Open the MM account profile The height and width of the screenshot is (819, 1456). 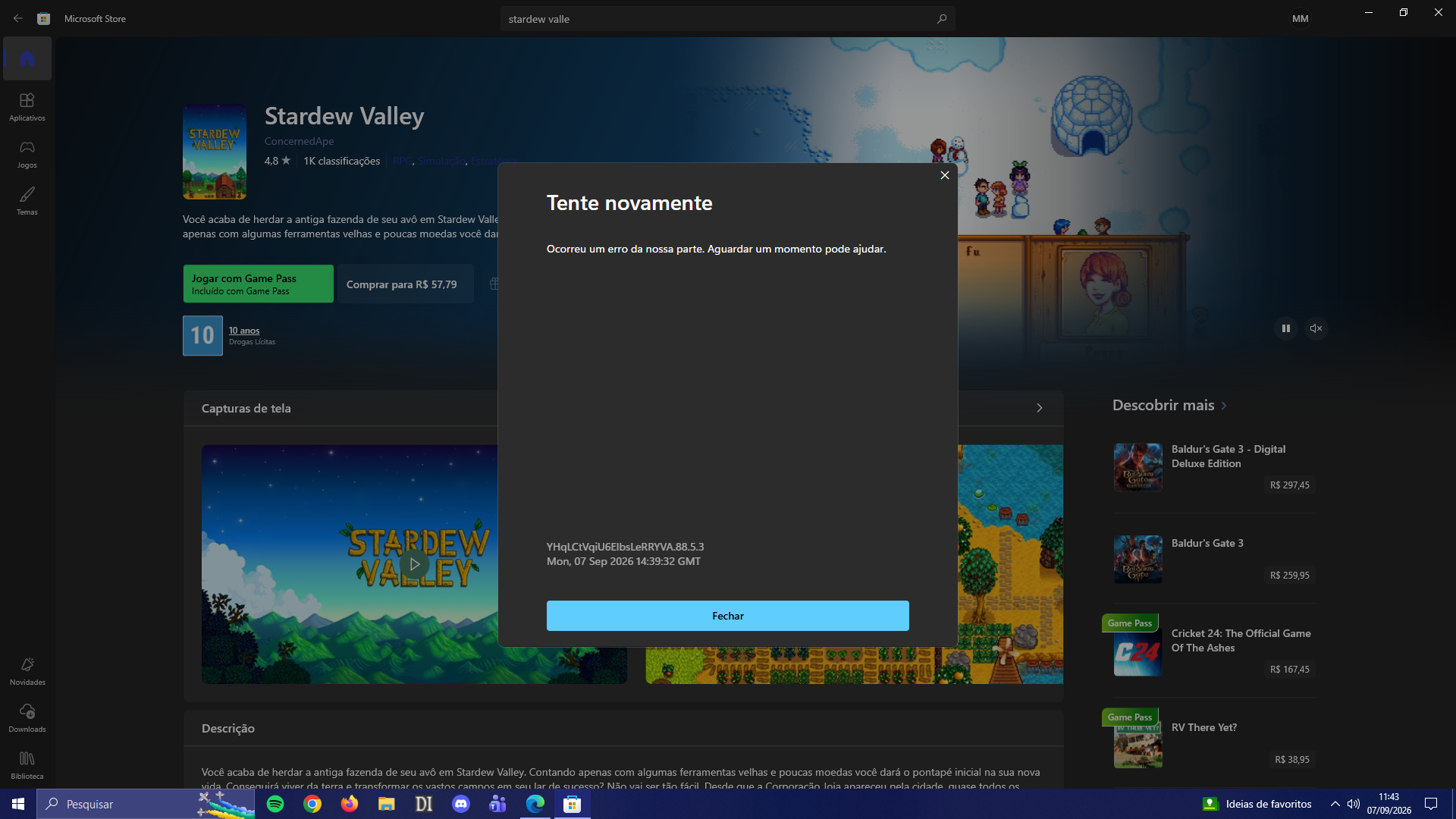(x=1300, y=18)
